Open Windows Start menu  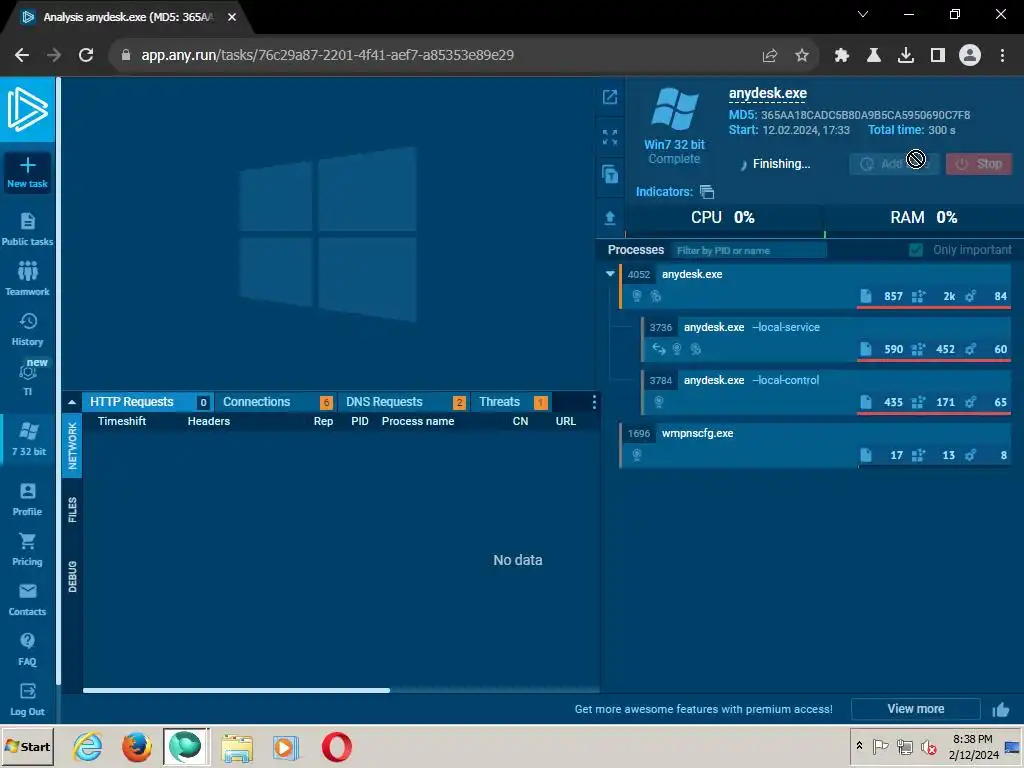pos(27,746)
